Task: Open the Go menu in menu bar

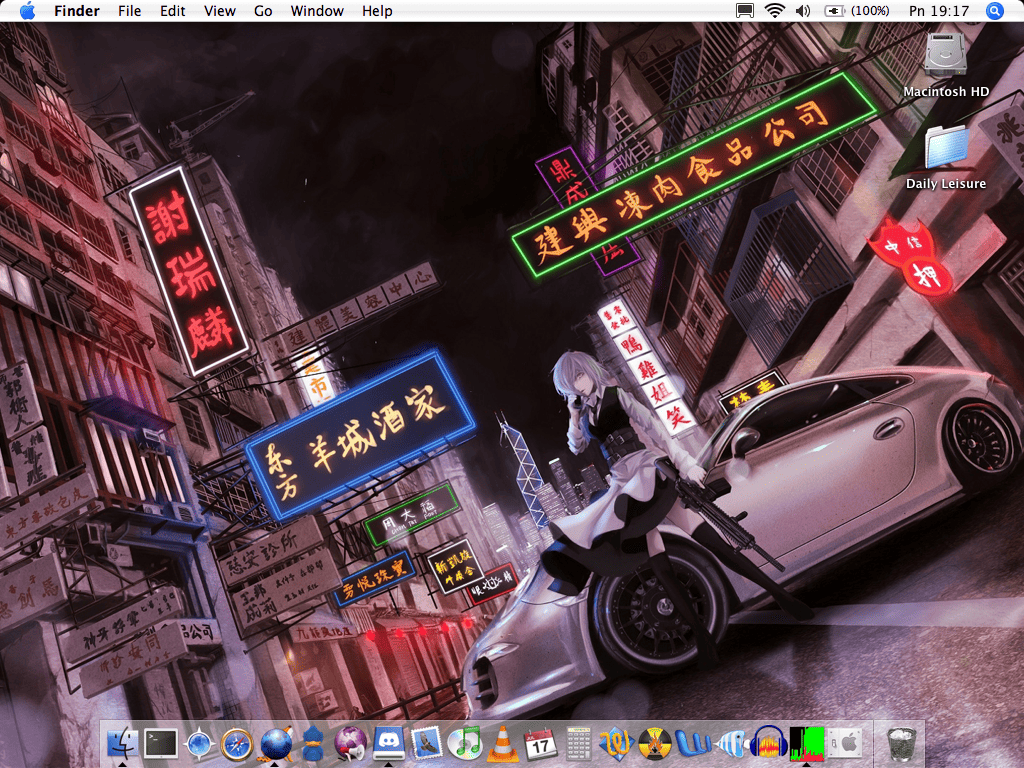Action: point(263,11)
